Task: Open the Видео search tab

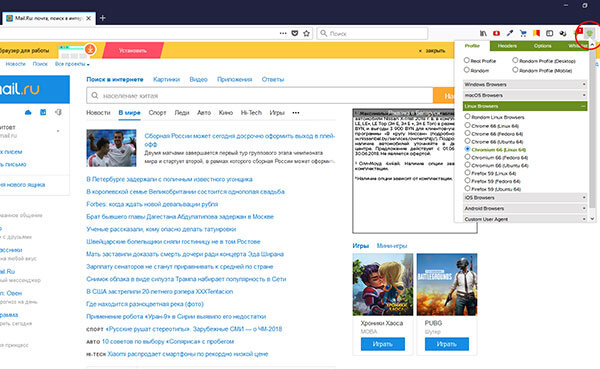Action: pos(198,79)
